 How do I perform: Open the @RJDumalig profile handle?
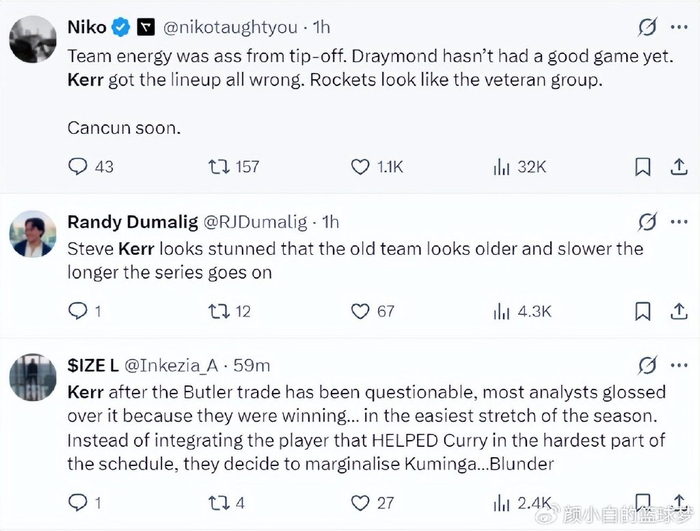pyautogui.click(x=259, y=221)
